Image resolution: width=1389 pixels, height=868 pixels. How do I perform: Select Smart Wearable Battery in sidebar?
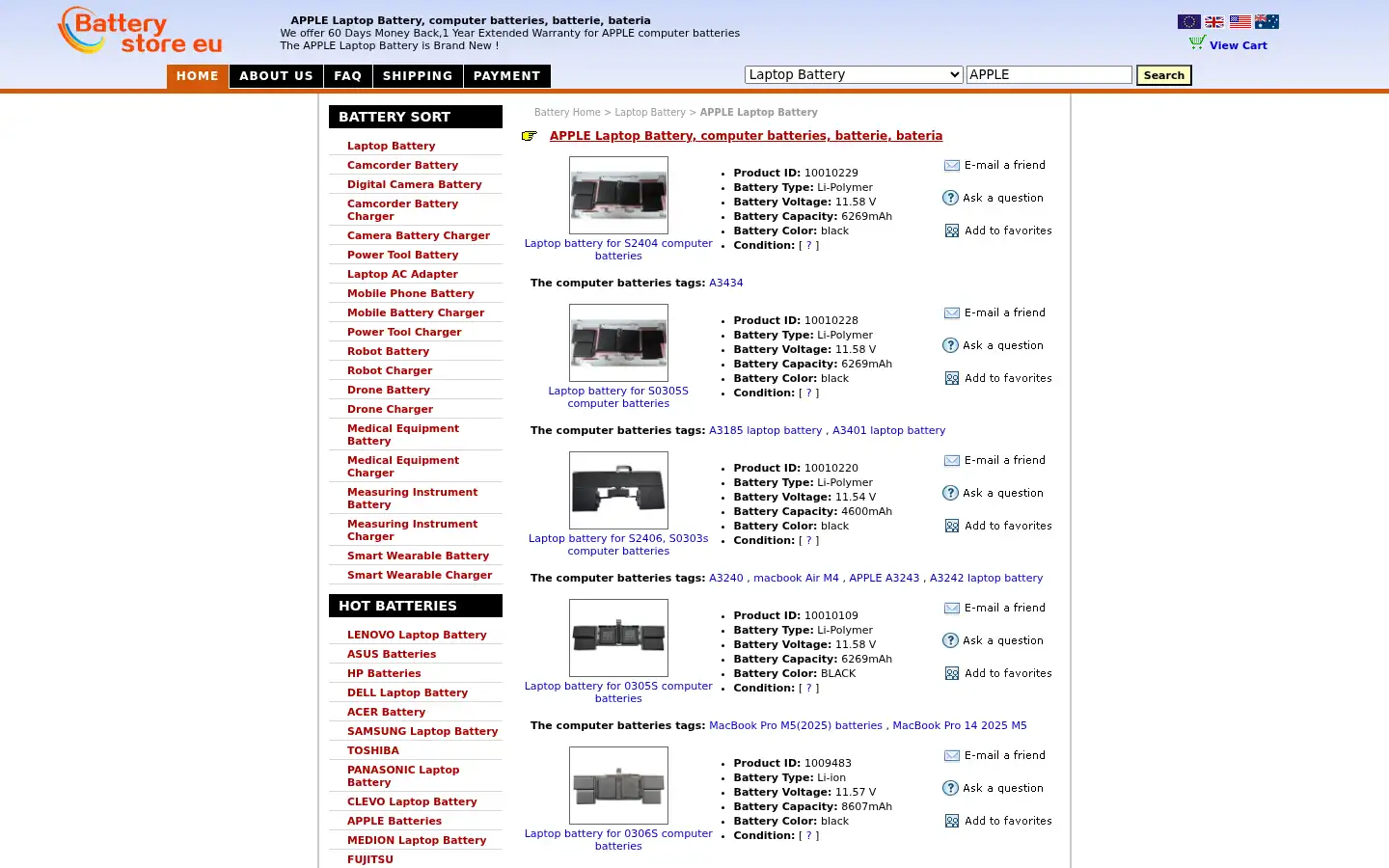pos(418,556)
